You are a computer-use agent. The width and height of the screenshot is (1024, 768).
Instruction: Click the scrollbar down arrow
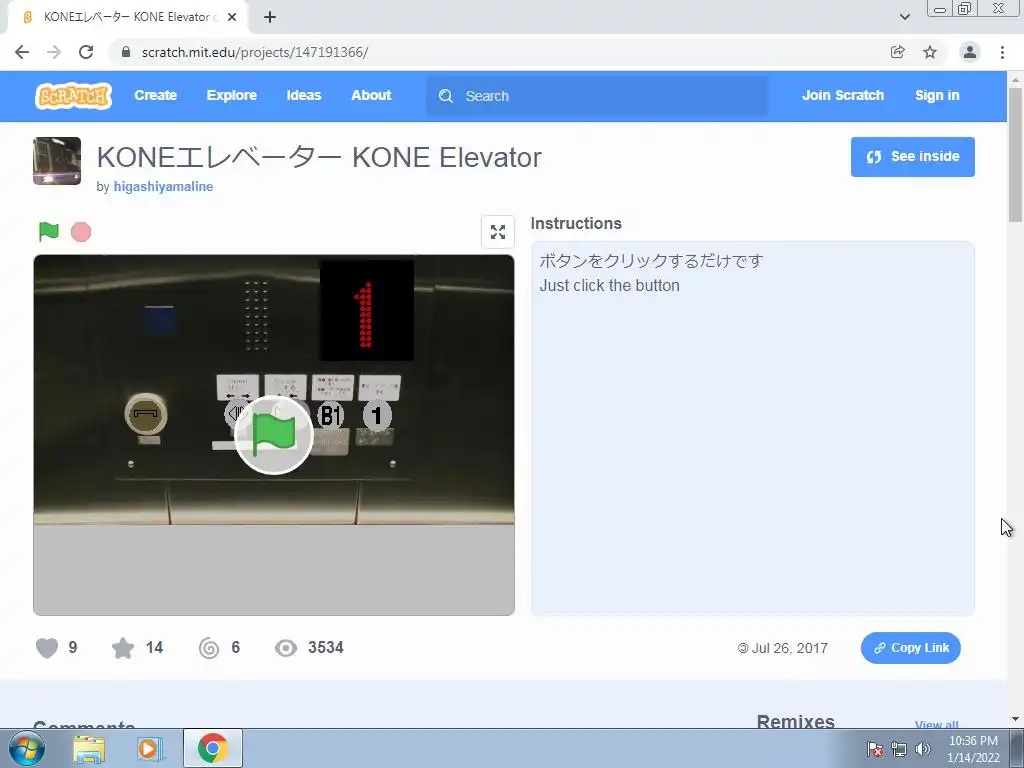click(x=1015, y=720)
